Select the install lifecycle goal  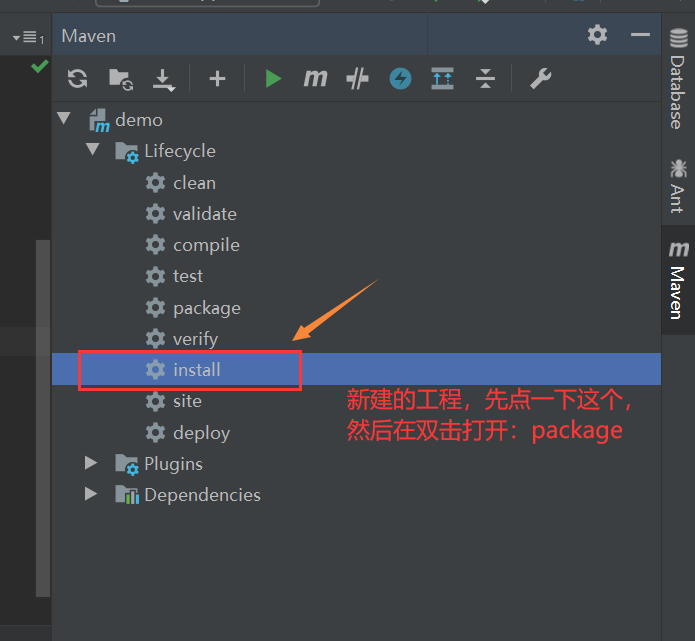356,369
